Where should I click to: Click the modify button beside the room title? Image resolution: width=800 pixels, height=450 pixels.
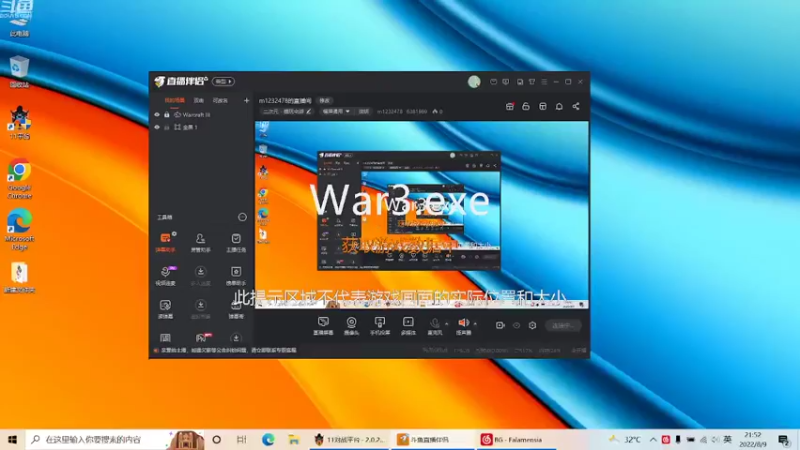324,101
